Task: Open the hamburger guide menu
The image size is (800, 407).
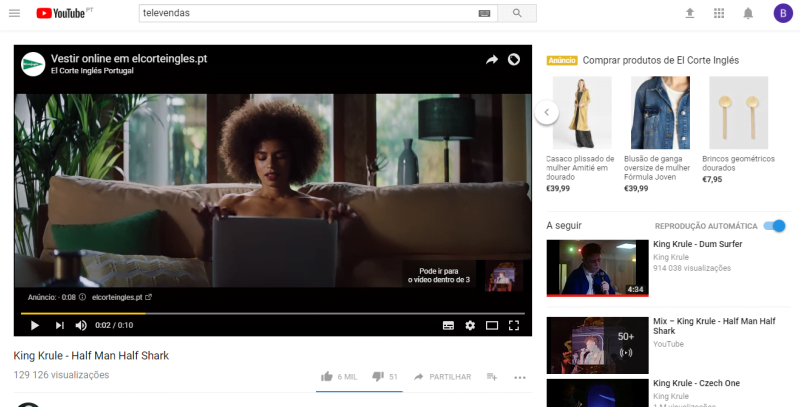Action: (14, 13)
